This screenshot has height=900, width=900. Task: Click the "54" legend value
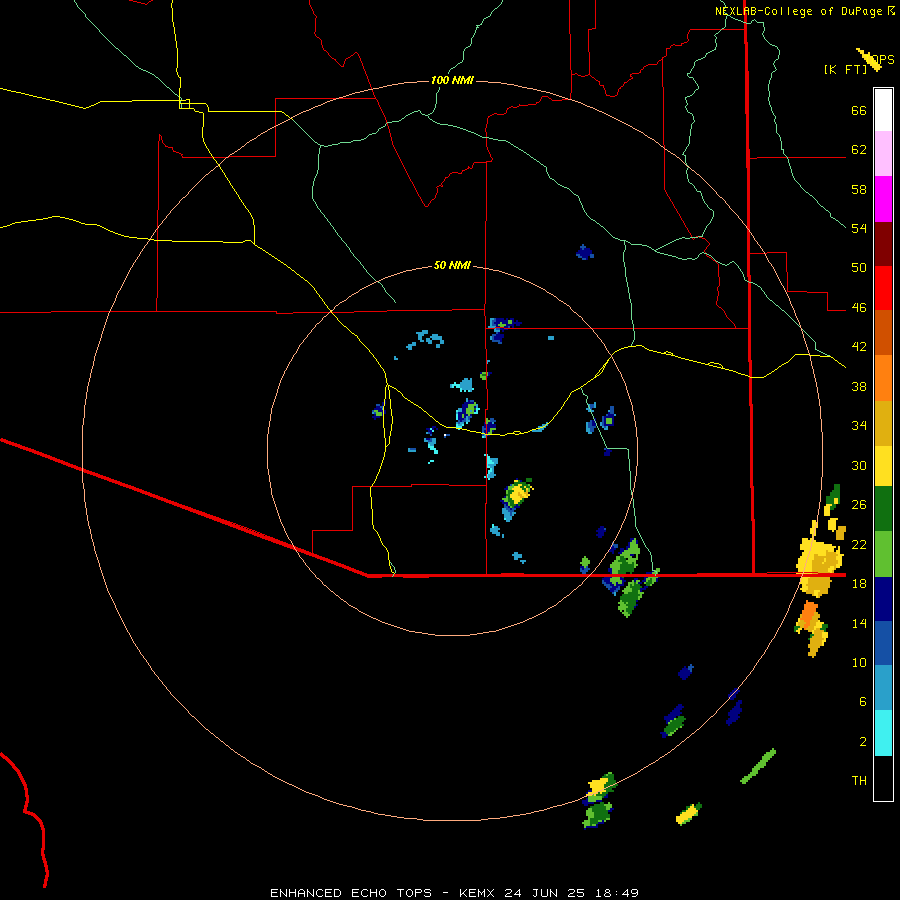point(859,228)
